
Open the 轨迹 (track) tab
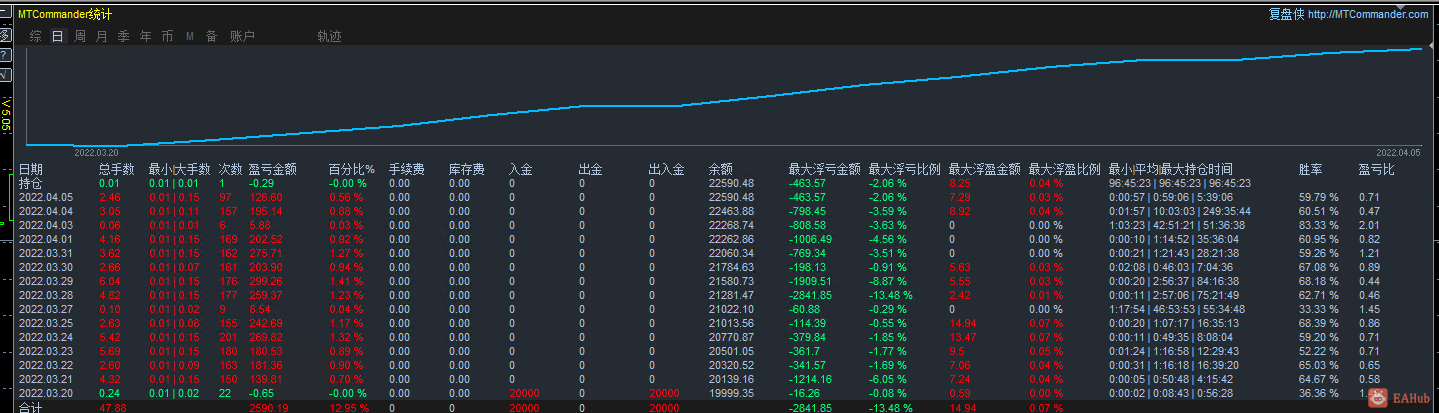(x=329, y=36)
